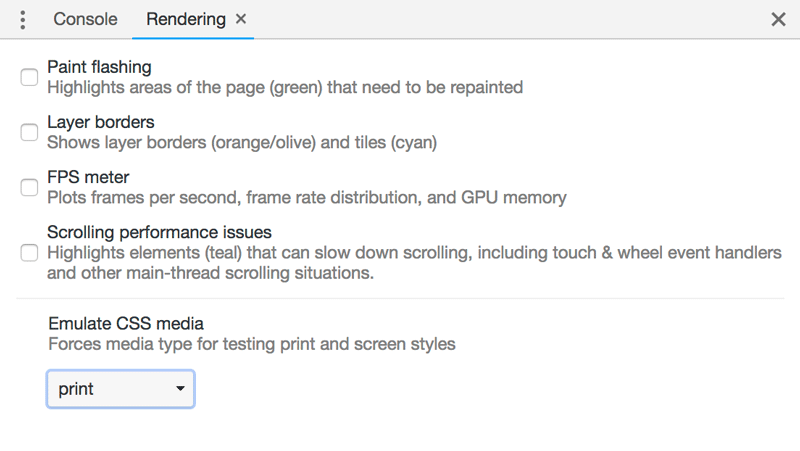Viewport: 800px width, 451px height.
Task: Close the DevTools drawer panel
Action: (x=778, y=19)
